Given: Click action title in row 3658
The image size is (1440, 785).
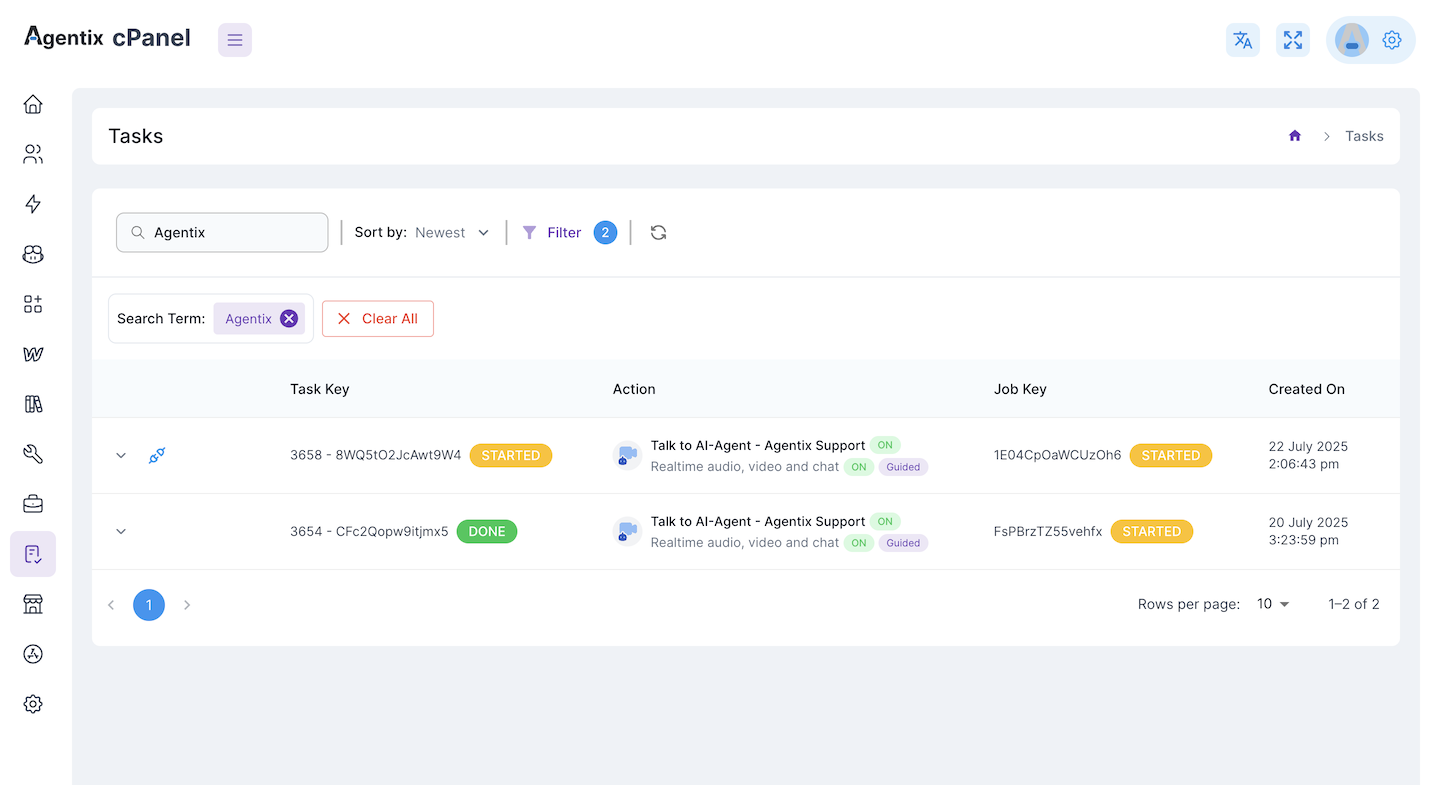Looking at the screenshot, I should [758, 445].
